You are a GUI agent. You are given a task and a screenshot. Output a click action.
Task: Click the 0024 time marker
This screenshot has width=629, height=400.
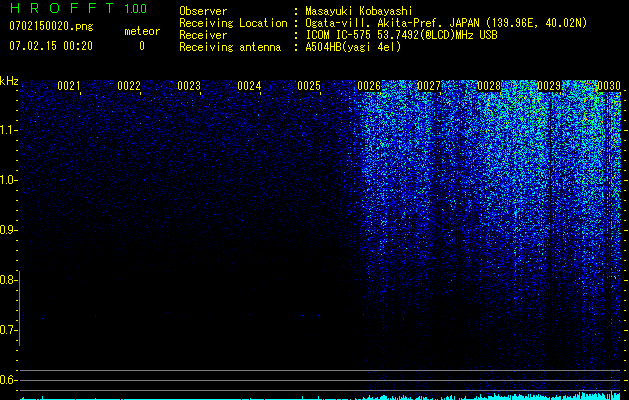pyautogui.click(x=249, y=86)
